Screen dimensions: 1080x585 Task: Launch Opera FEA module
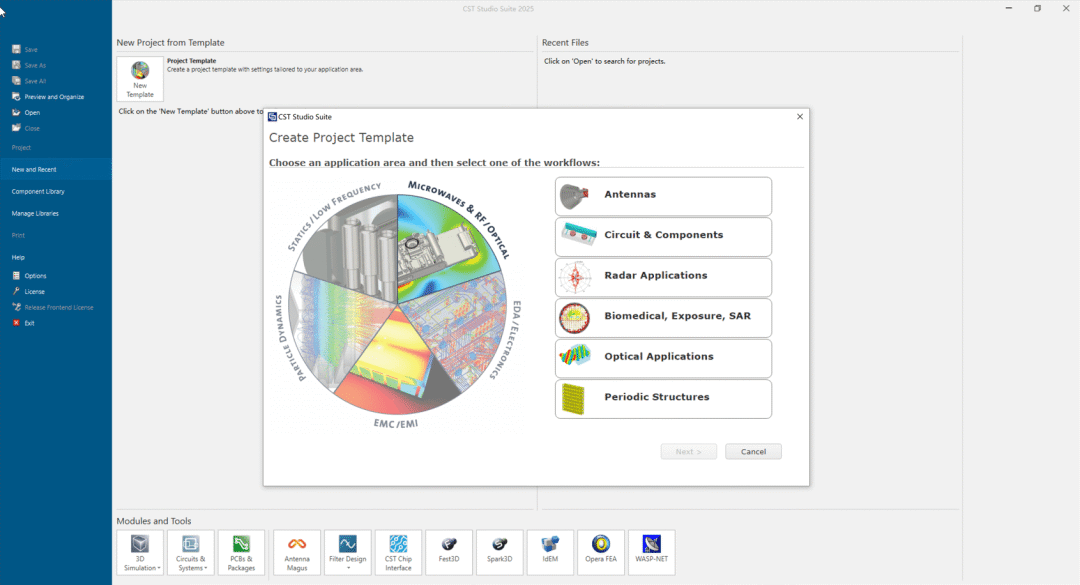601,552
